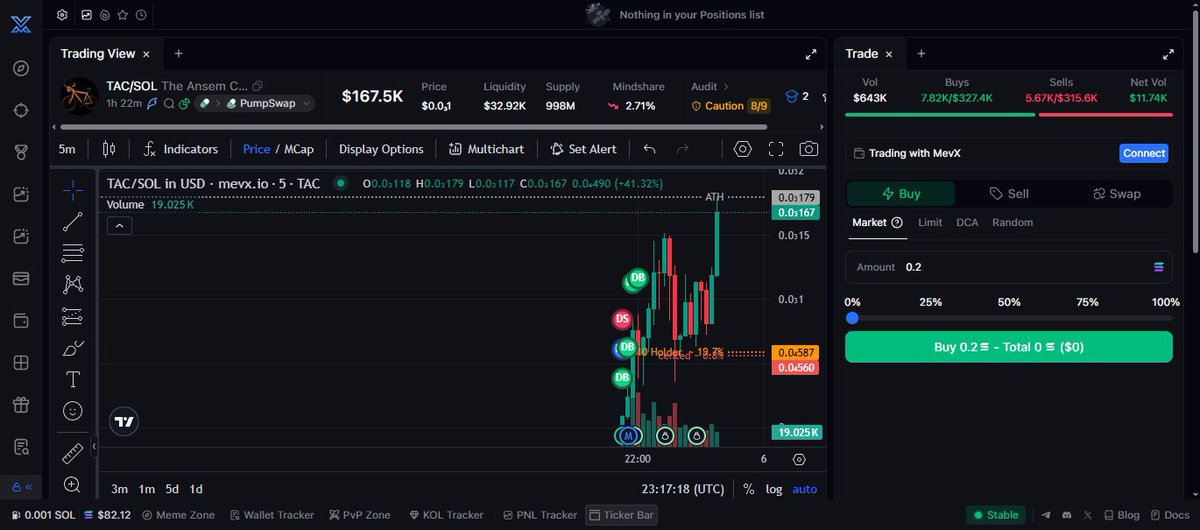The height and width of the screenshot is (530, 1200).
Task: Add a new tab next to Trading View
Action: coord(178,54)
